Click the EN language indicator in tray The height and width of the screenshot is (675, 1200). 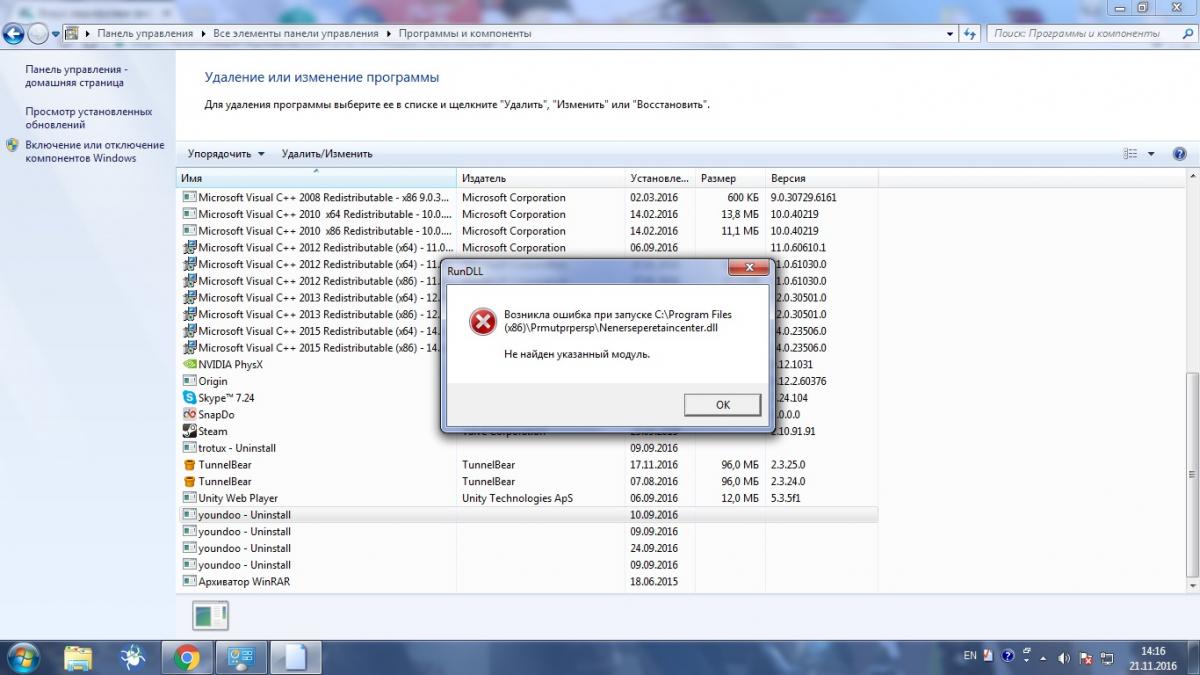click(970, 656)
